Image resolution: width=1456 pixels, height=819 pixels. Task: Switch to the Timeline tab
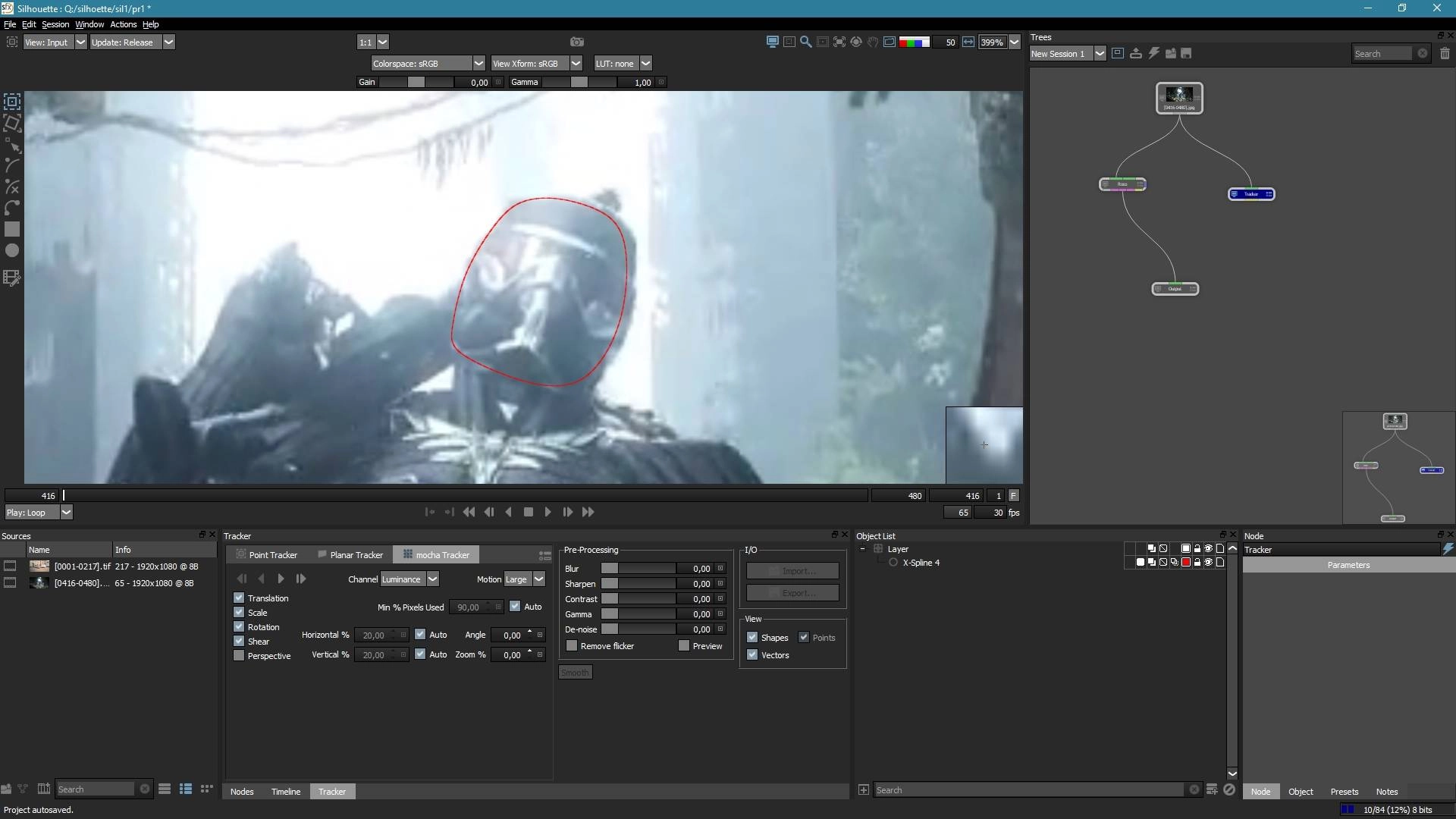(286, 792)
